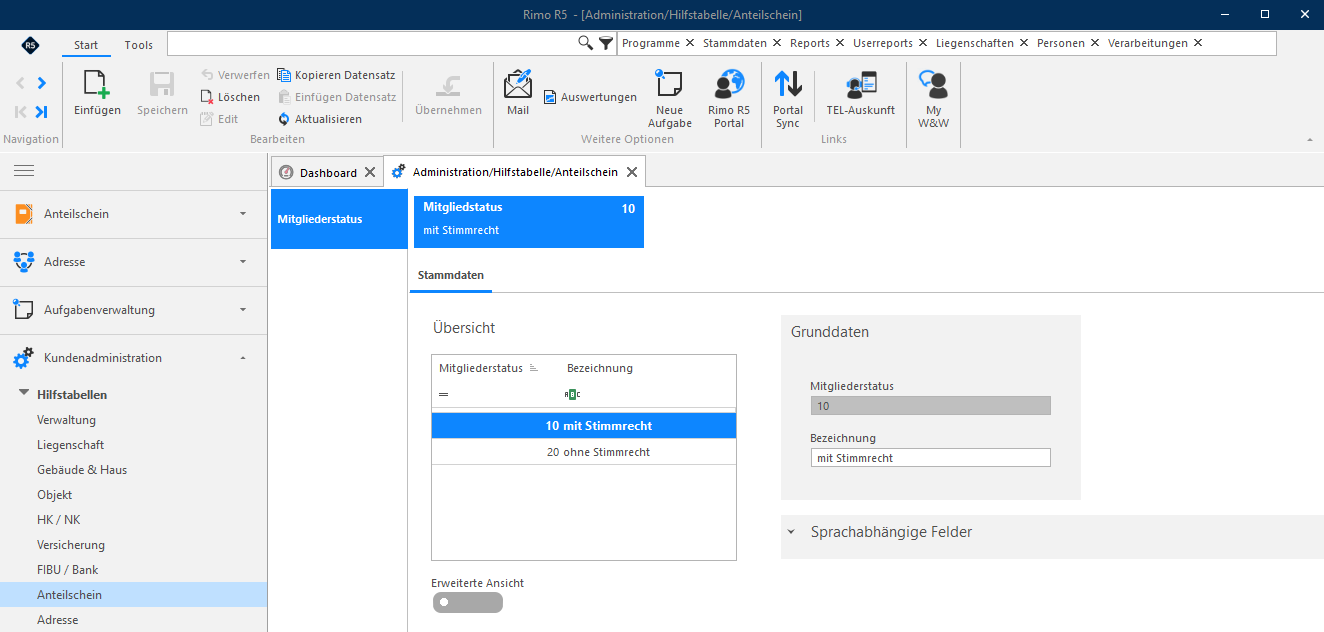Screen dimensions: 1324x632
Task: Open the Mail function
Action: click(x=518, y=93)
